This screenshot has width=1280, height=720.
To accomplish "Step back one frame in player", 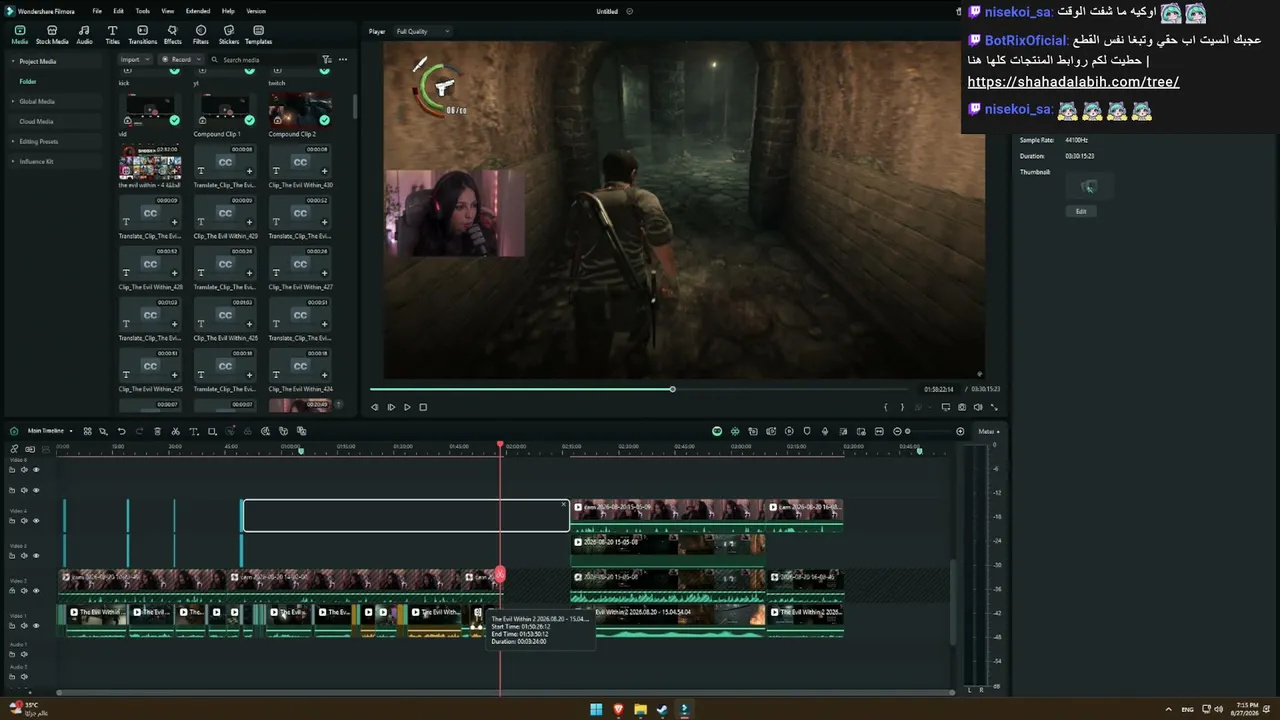I will [x=375, y=407].
